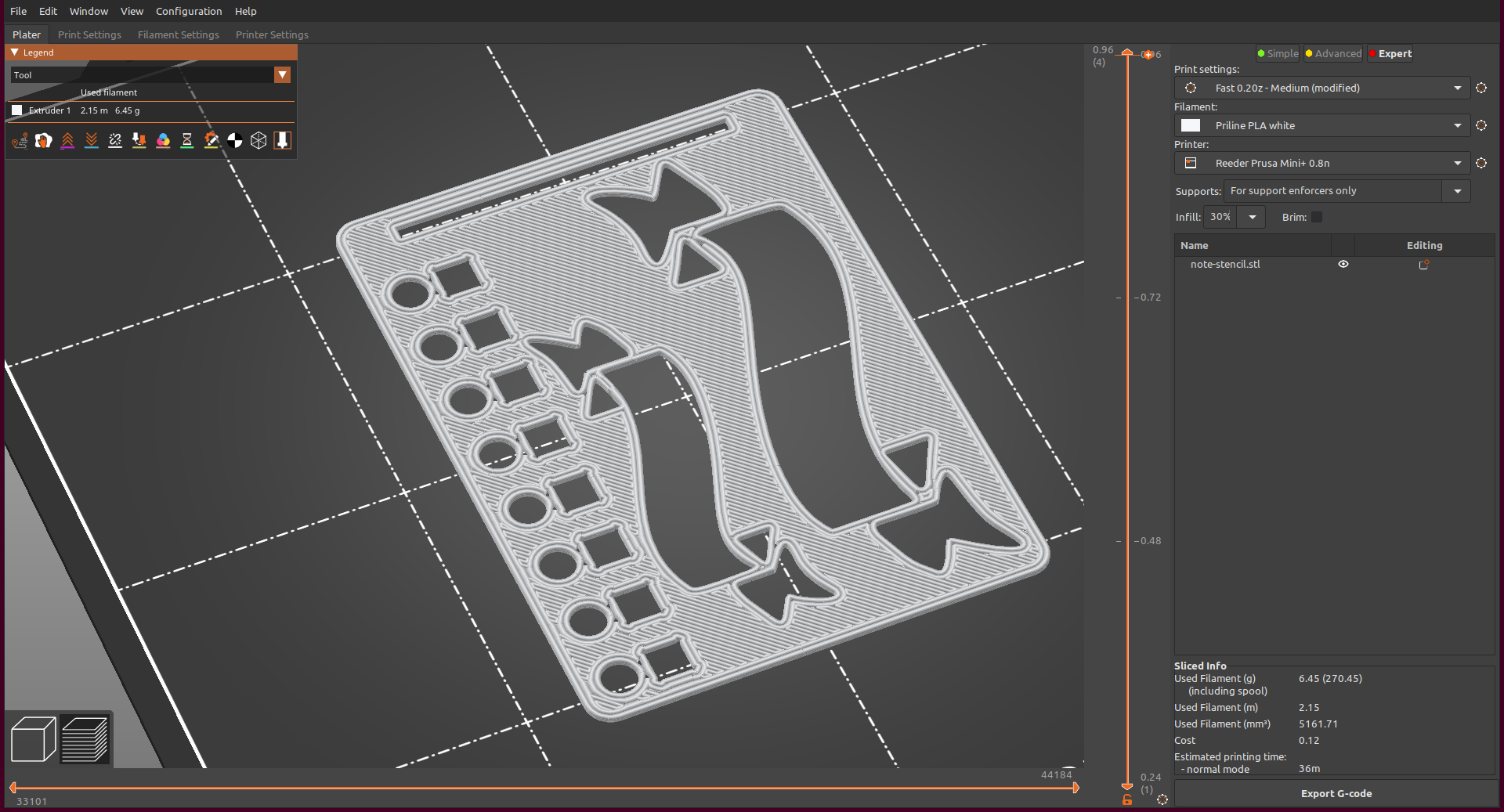Enable the Brim checkbox
Viewport: 1504px width, 812px height.
click(1318, 217)
